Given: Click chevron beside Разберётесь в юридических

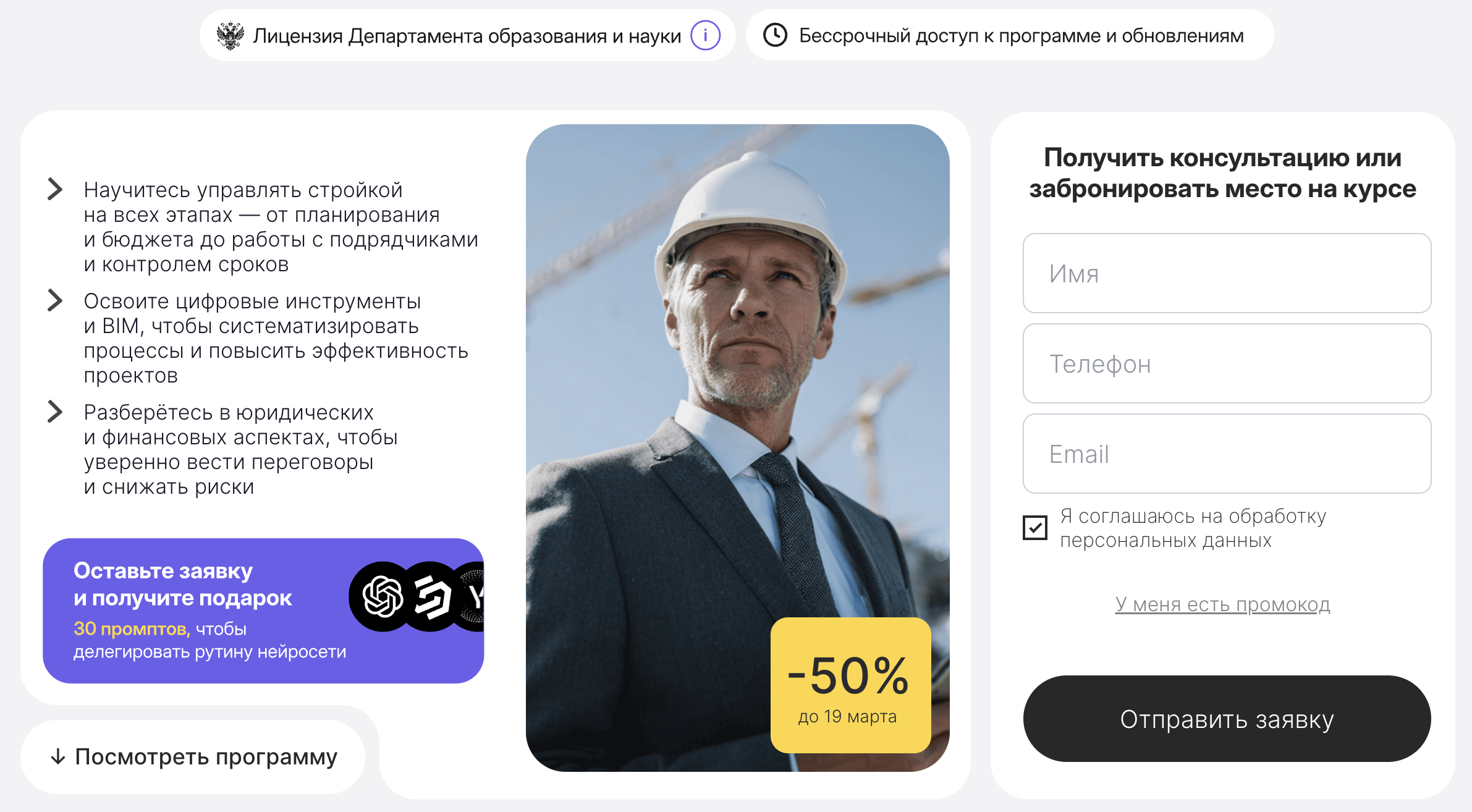Looking at the screenshot, I should click(x=55, y=412).
